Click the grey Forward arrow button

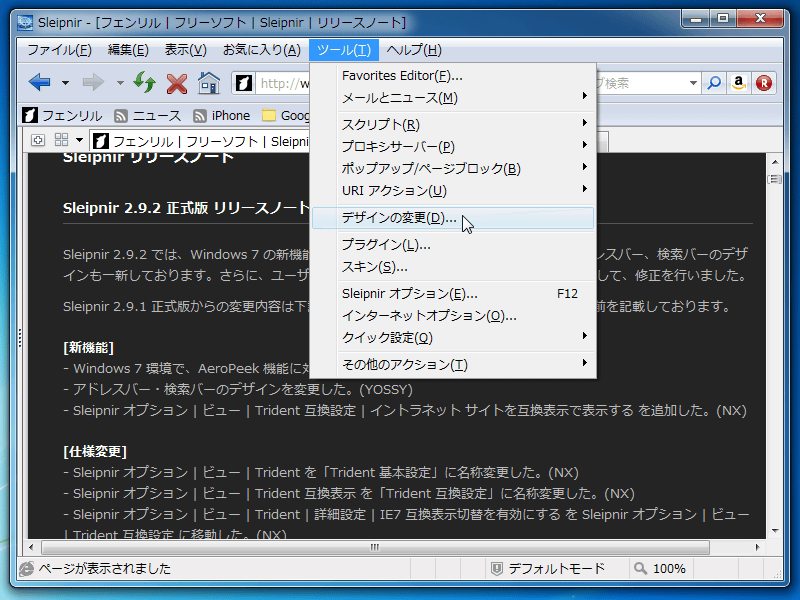pos(93,82)
